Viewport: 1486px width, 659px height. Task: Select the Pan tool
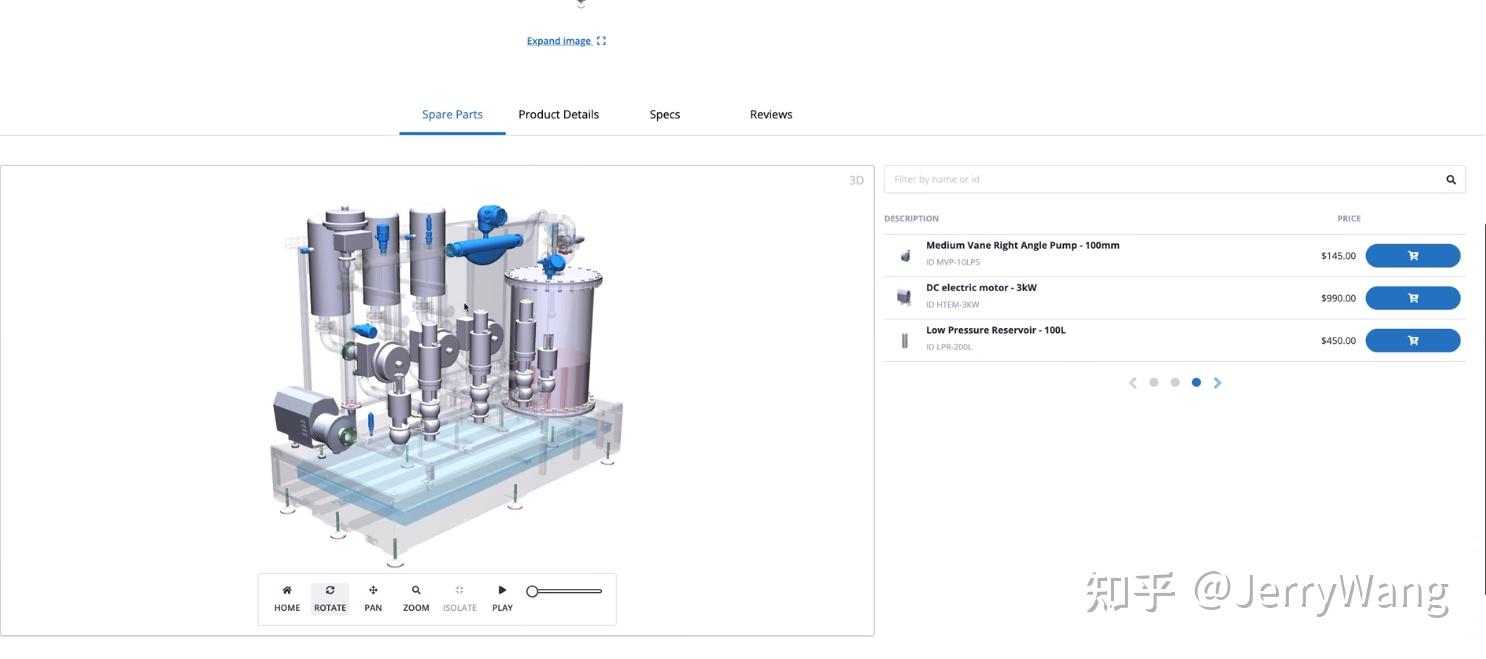pyautogui.click(x=372, y=596)
